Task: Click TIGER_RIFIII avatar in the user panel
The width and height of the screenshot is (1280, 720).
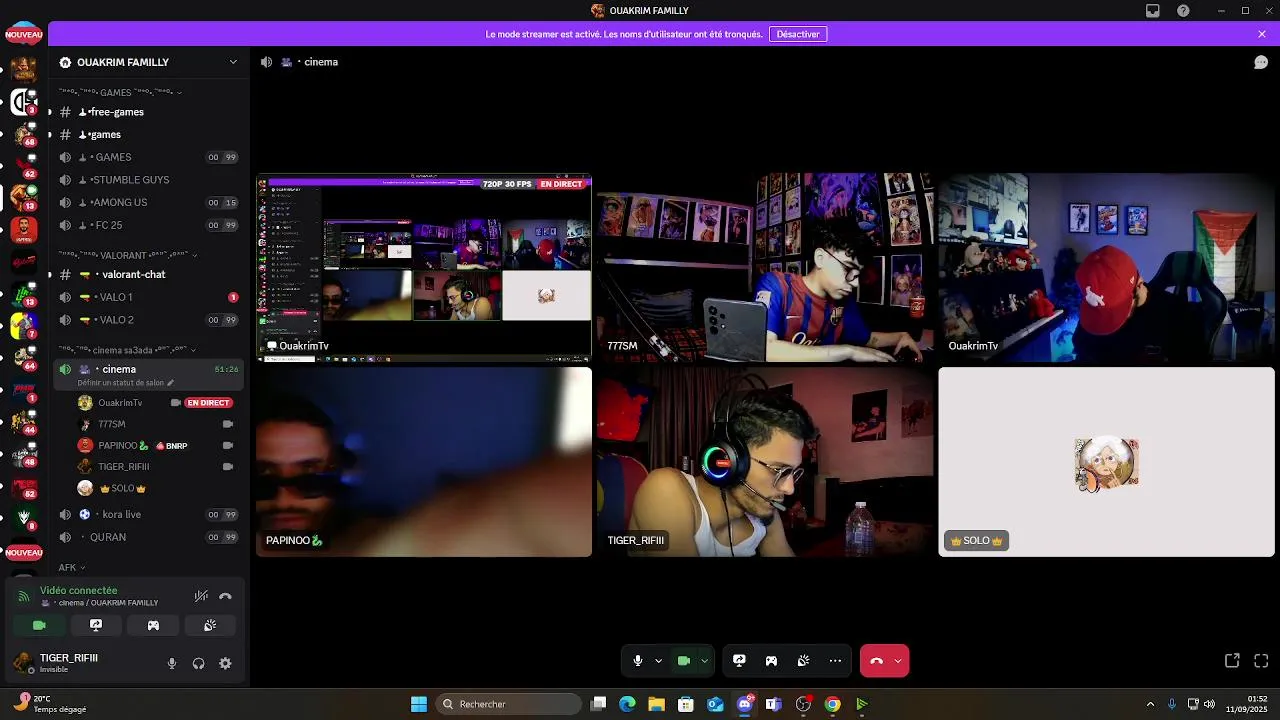Action: [22, 662]
